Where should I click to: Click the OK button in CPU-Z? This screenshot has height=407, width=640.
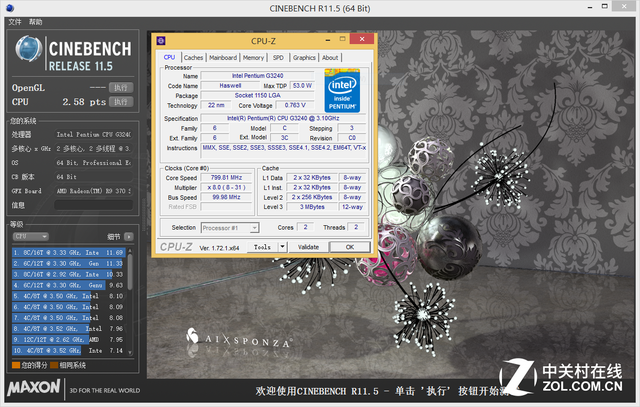pos(350,247)
